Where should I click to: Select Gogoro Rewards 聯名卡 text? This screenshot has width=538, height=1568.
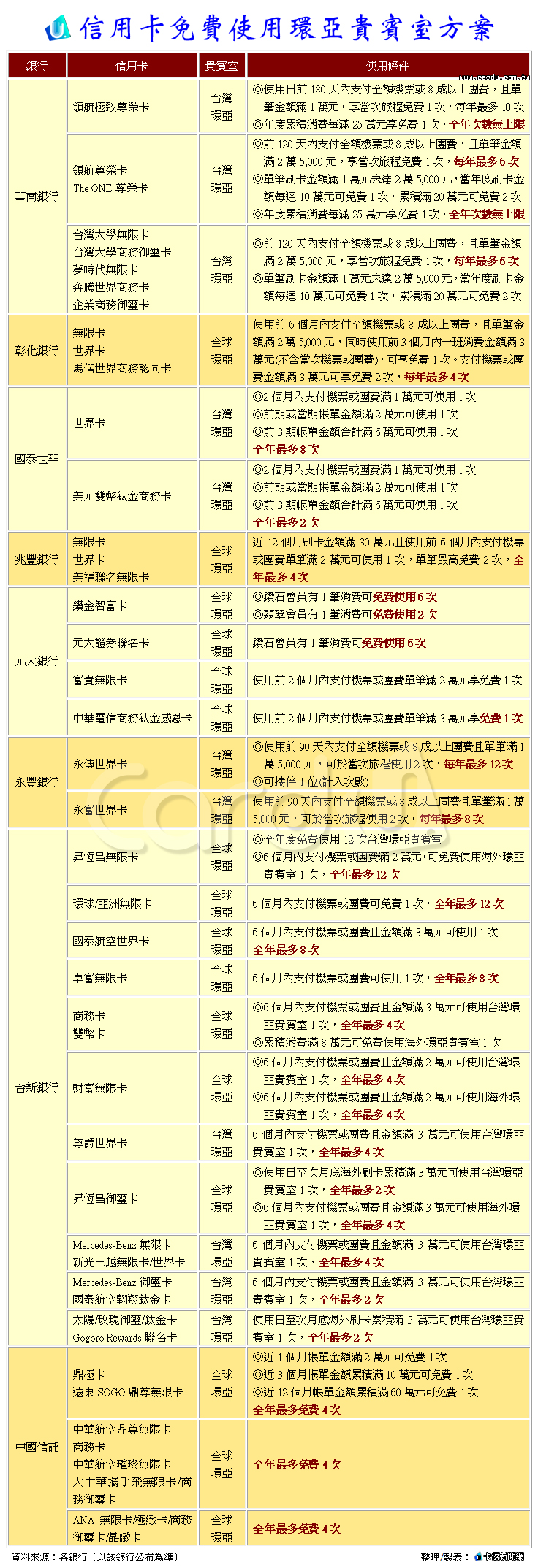(124, 1337)
